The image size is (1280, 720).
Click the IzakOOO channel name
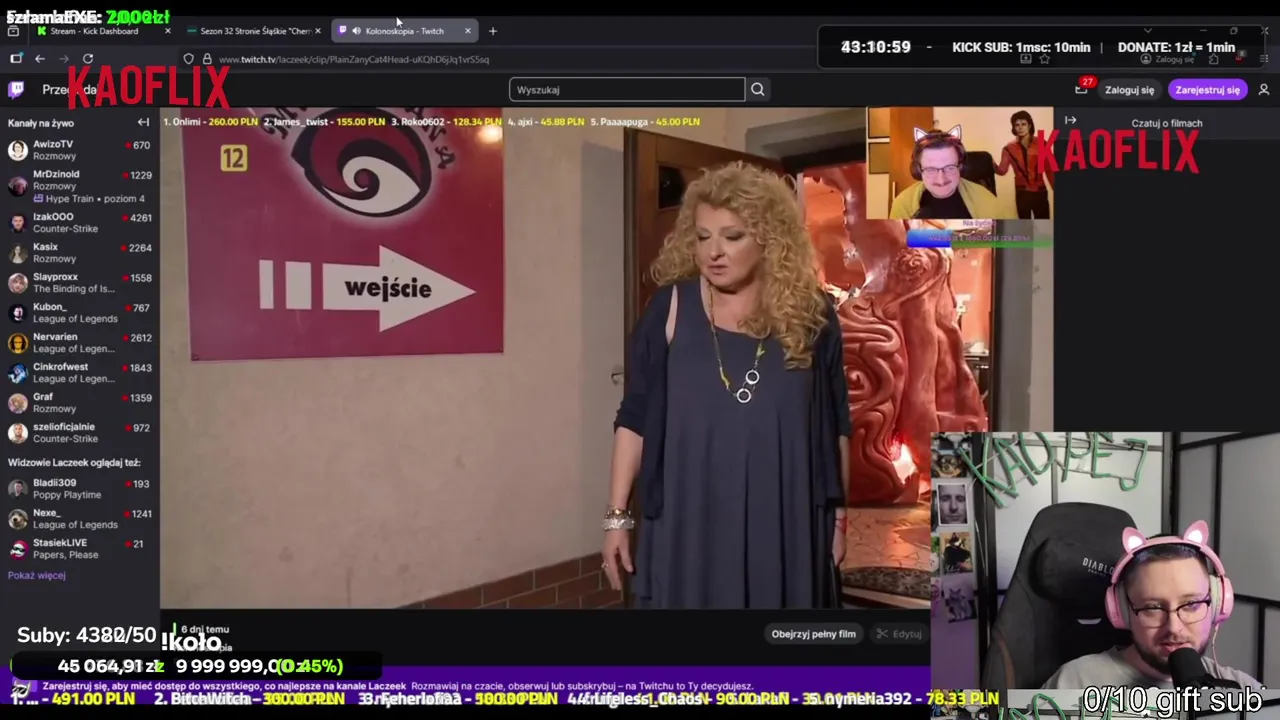[x=53, y=217]
